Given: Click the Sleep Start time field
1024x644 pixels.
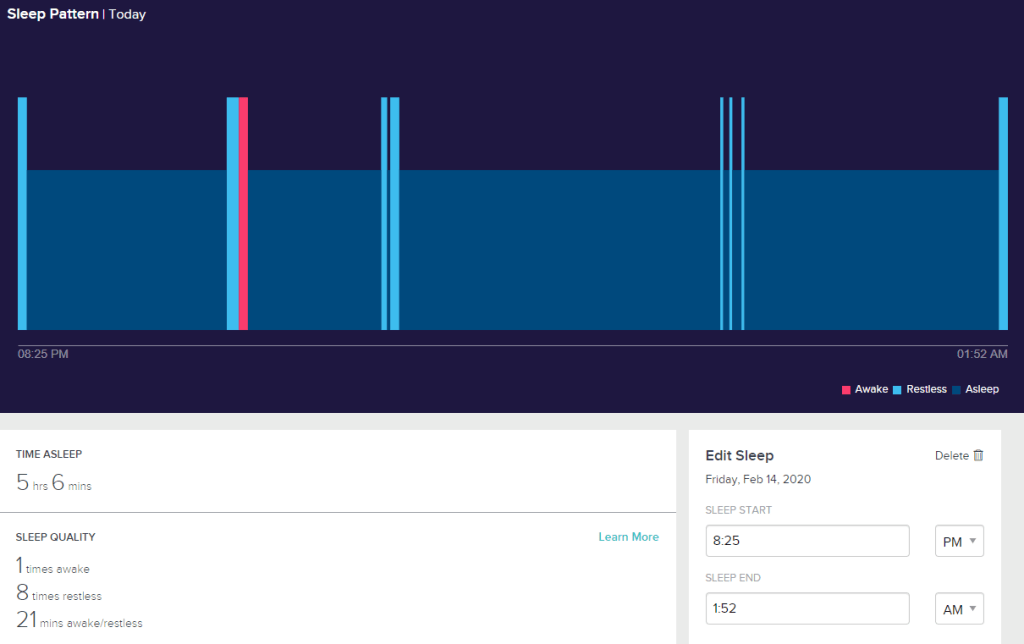Looking at the screenshot, I should [x=807, y=541].
